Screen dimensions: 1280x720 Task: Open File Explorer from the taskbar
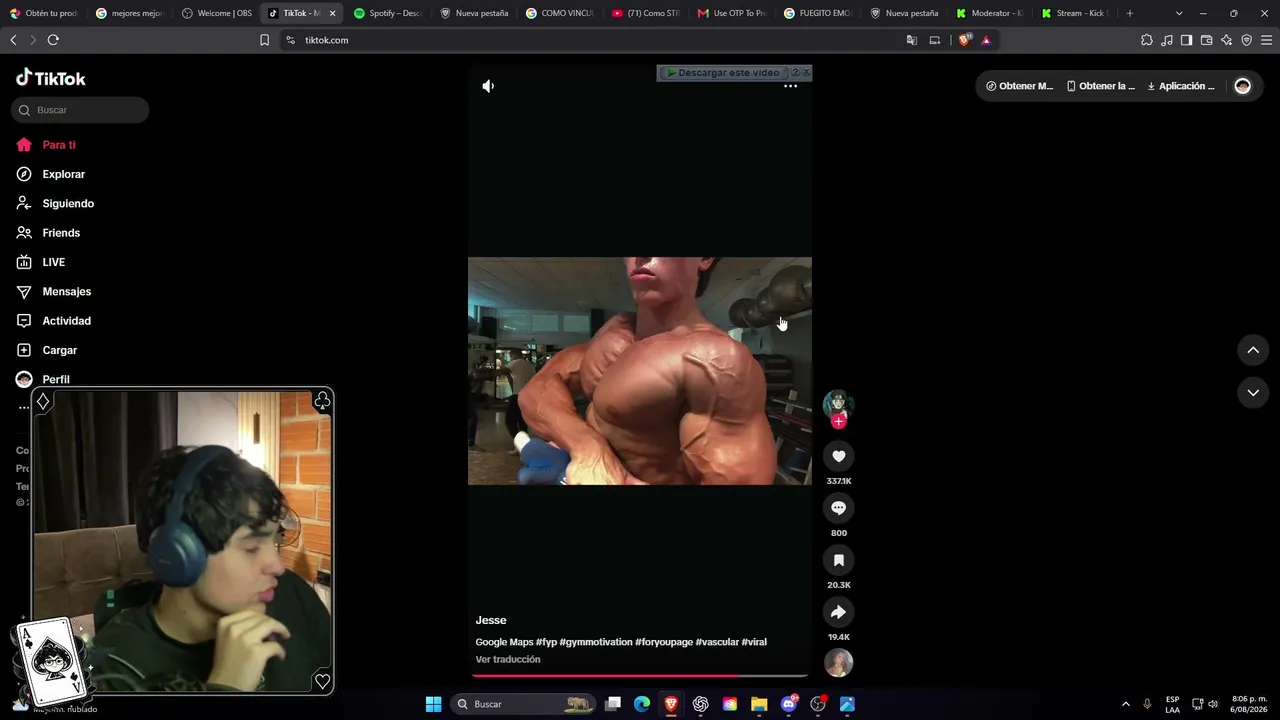[x=759, y=704]
